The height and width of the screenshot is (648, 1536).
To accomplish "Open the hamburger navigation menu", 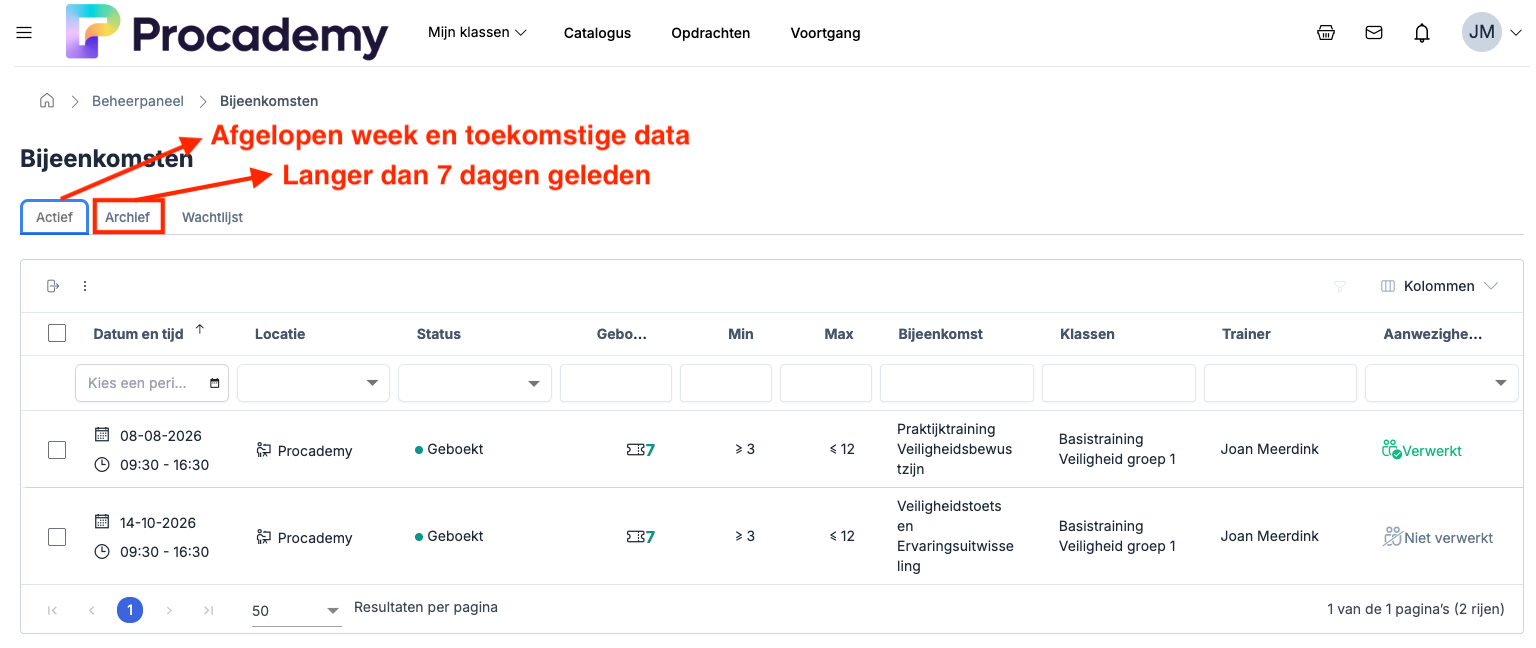I will (25, 33).
